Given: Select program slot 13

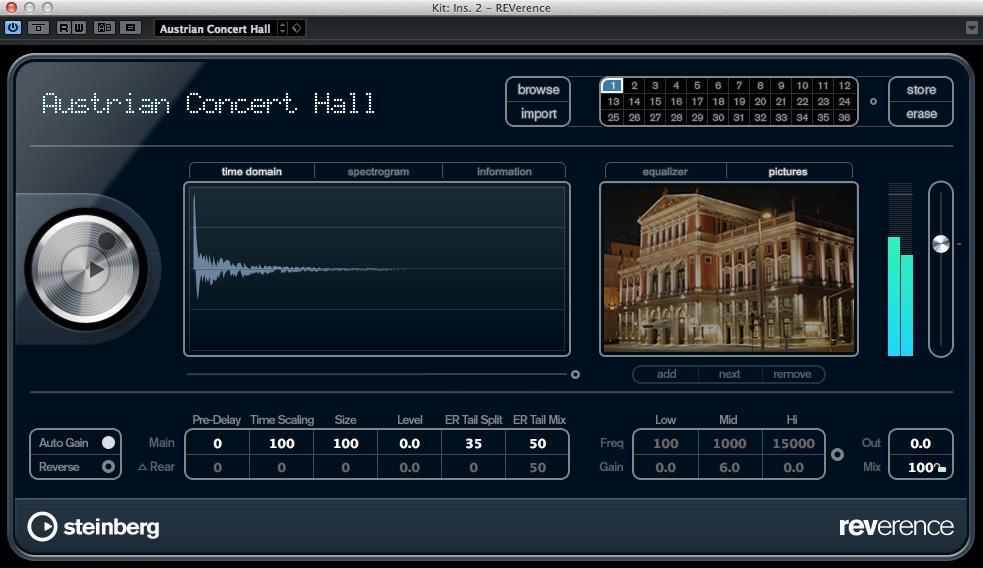Looking at the screenshot, I should coord(613,101).
